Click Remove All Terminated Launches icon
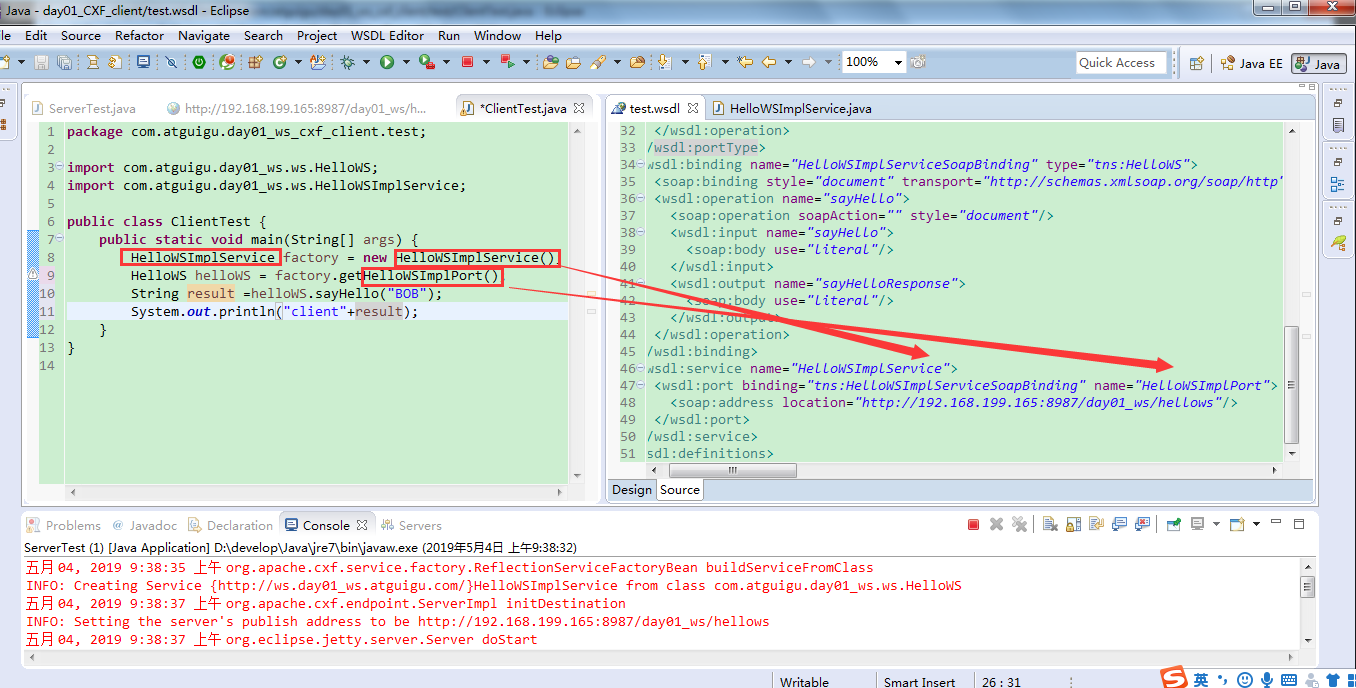This screenshot has width=1356, height=688. 1019,524
